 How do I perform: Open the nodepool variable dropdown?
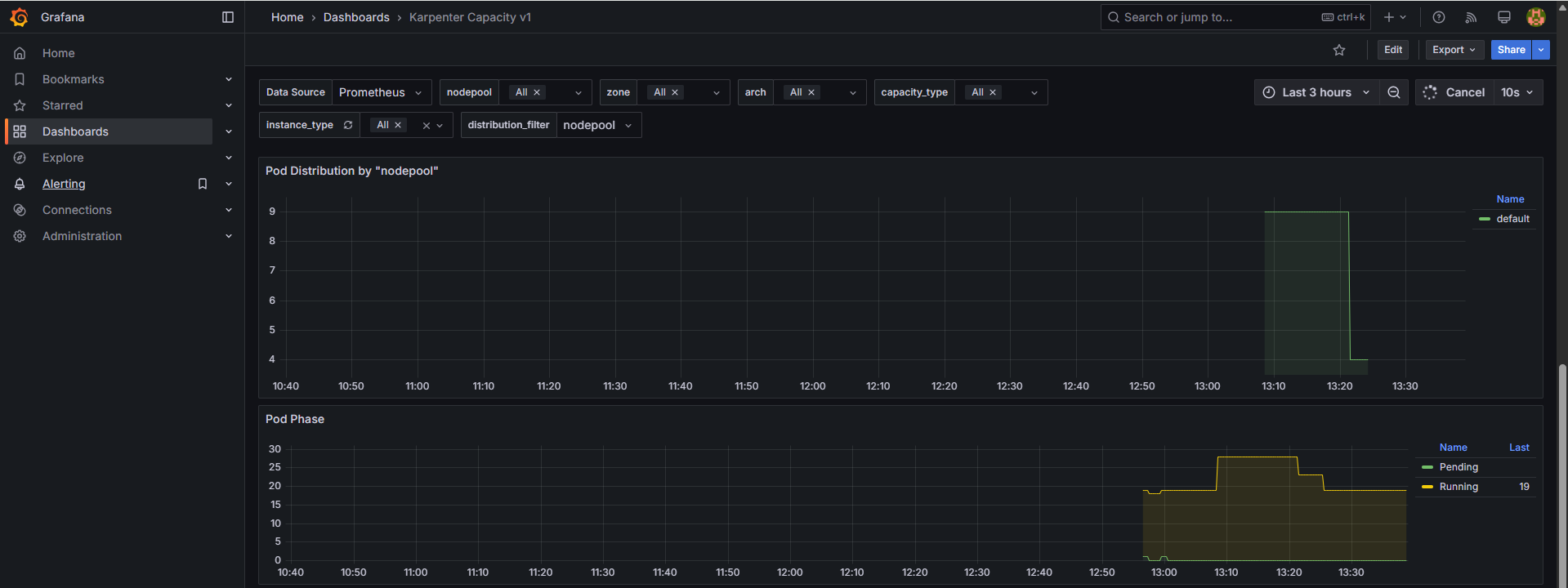pos(579,92)
